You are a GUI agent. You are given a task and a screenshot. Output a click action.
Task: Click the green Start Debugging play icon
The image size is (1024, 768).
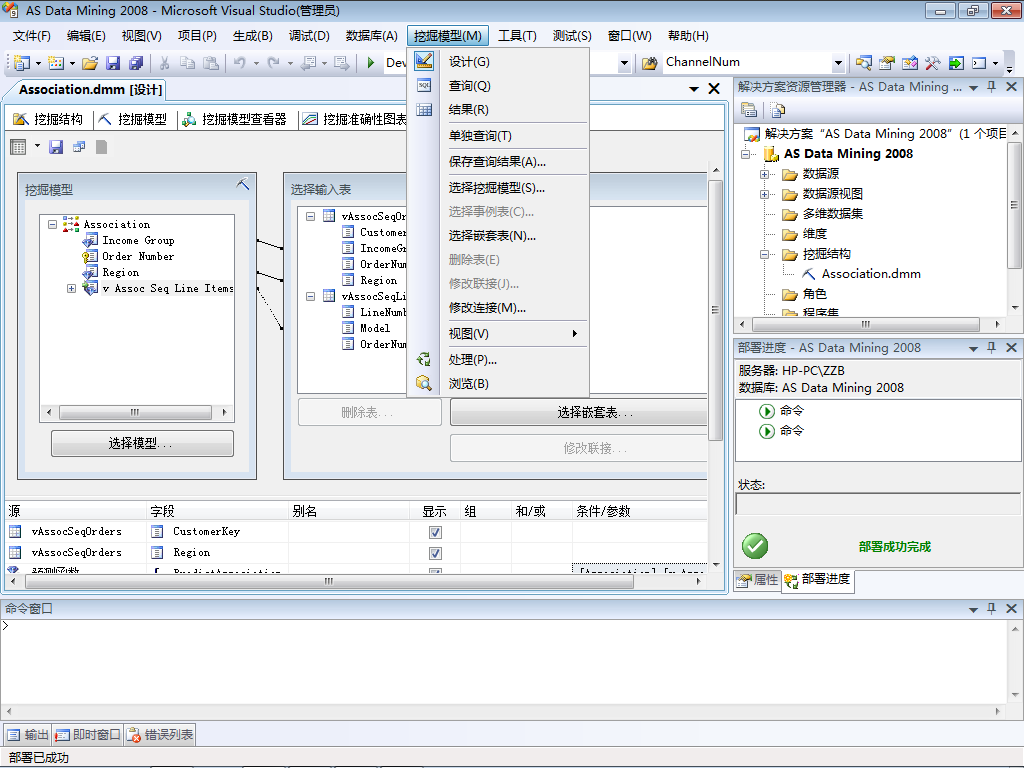(371, 63)
